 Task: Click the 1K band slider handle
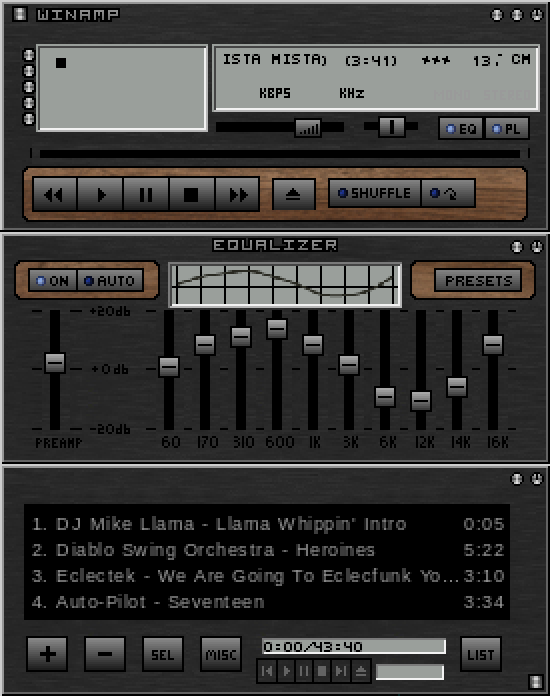313,344
